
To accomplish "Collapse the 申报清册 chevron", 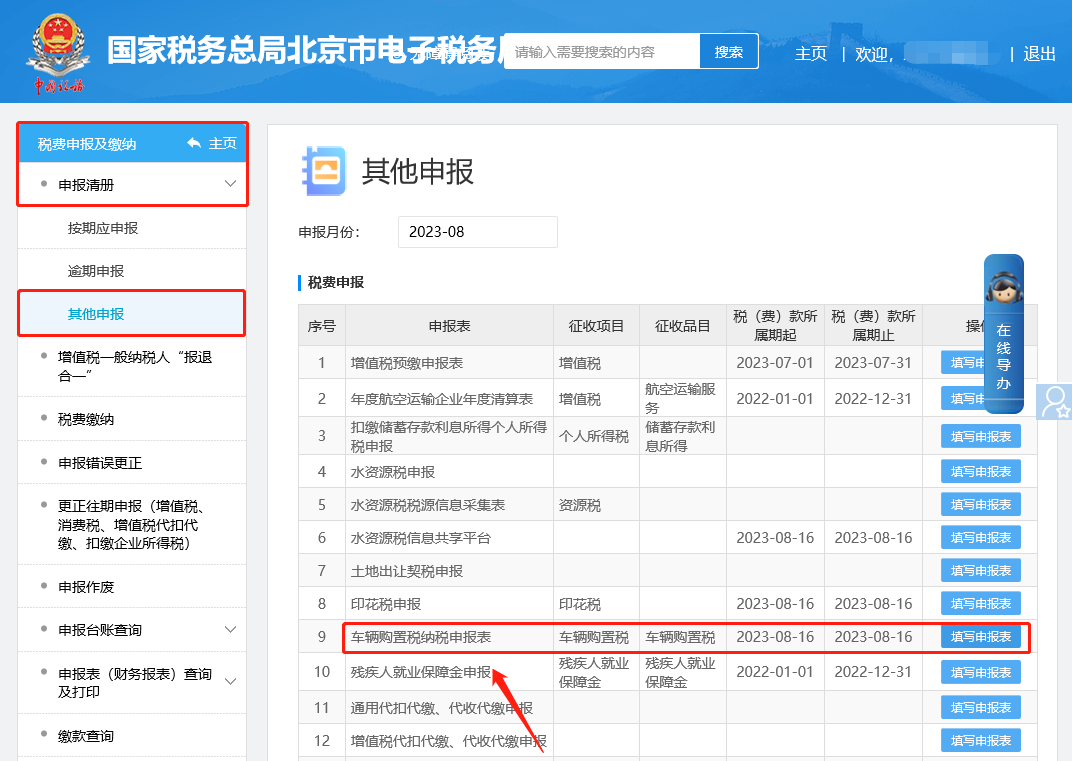I will pos(230,184).
